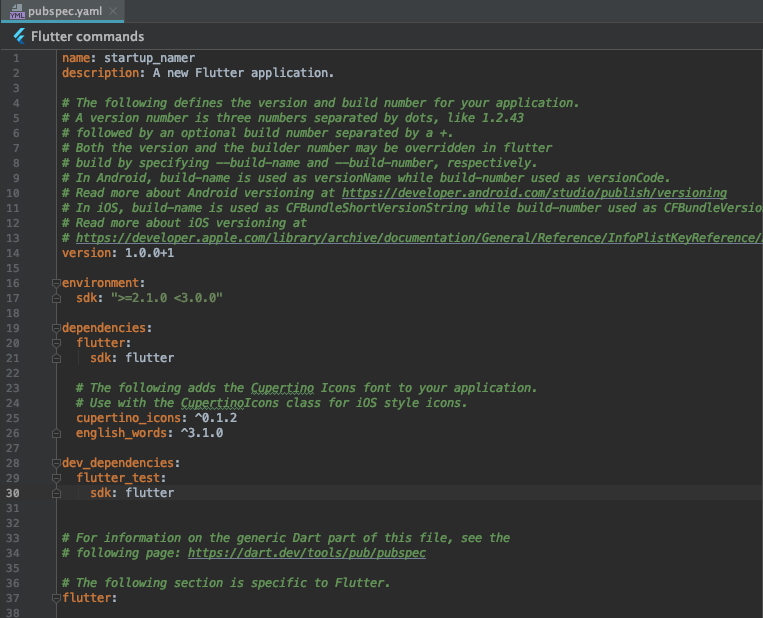Click the 1.0.0+1 version value

pyautogui.click(x=149, y=253)
